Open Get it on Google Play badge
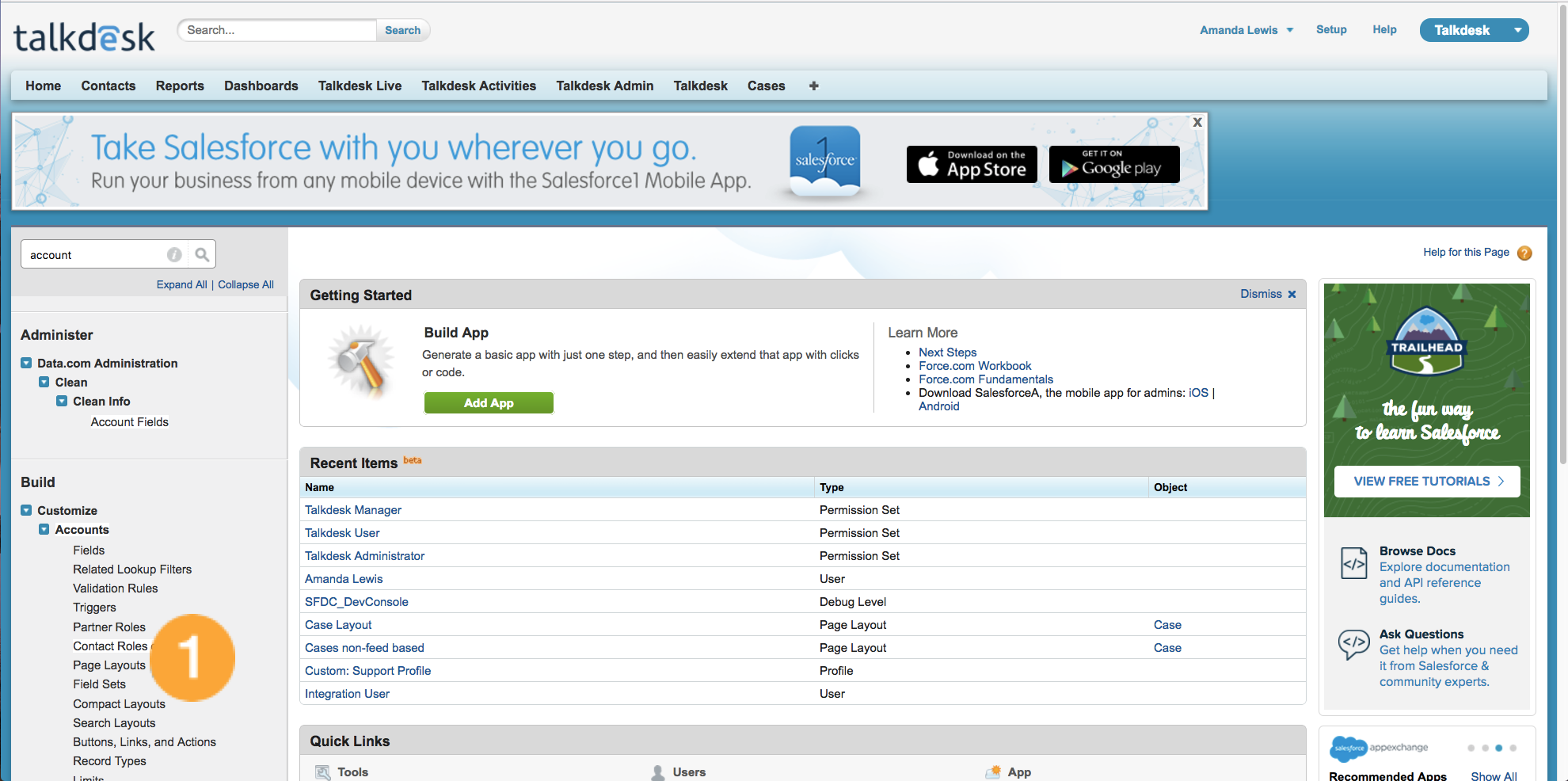This screenshot has height=781, width=1568. (x=1114, y=164)
